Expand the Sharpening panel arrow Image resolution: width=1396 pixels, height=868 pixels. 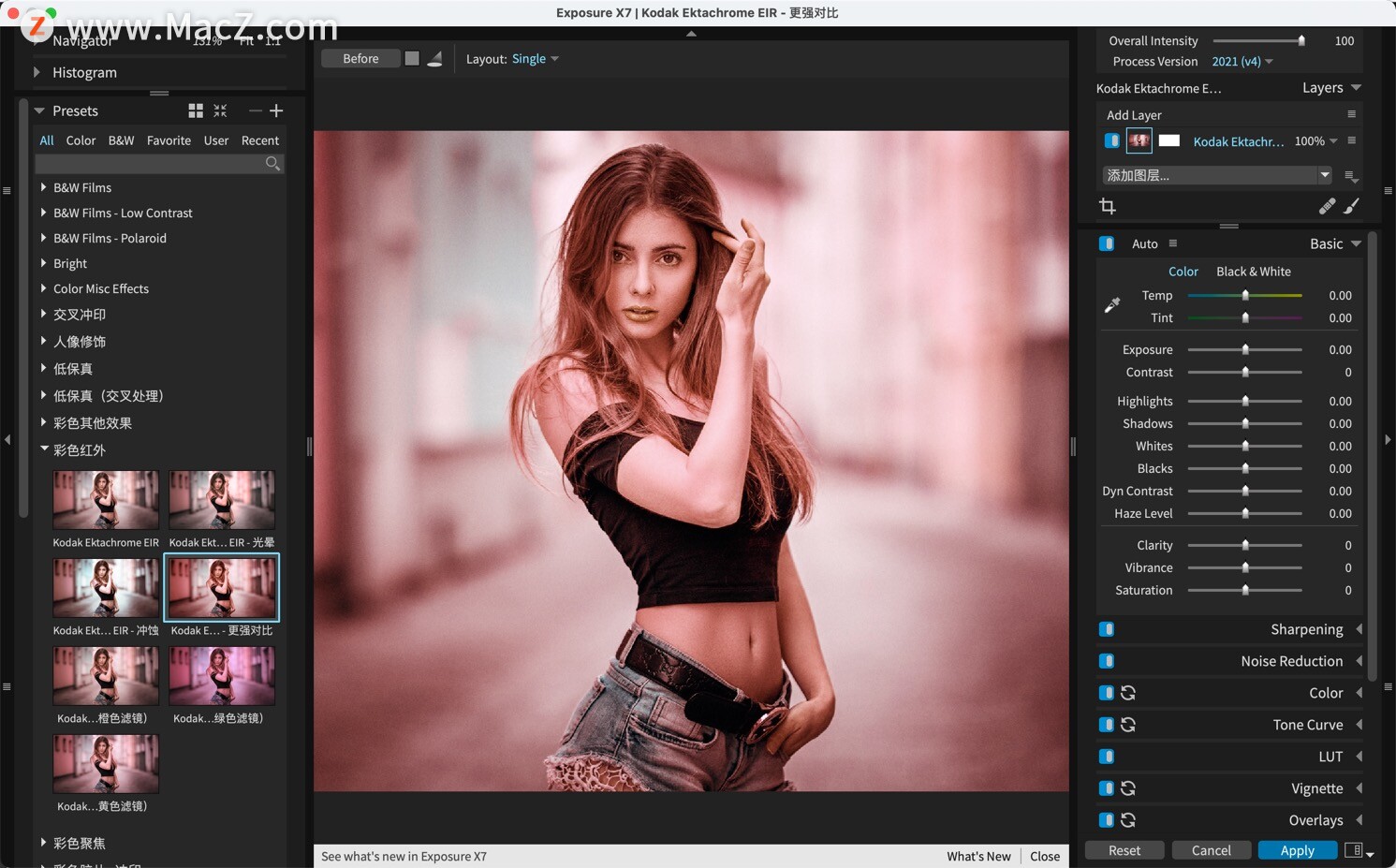click(x=1359, y=629)
